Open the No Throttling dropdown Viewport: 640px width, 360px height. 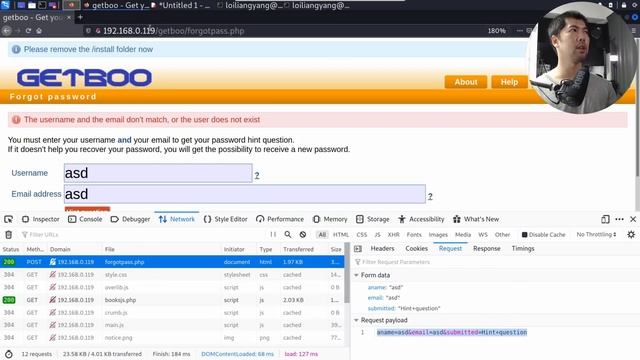596,234
